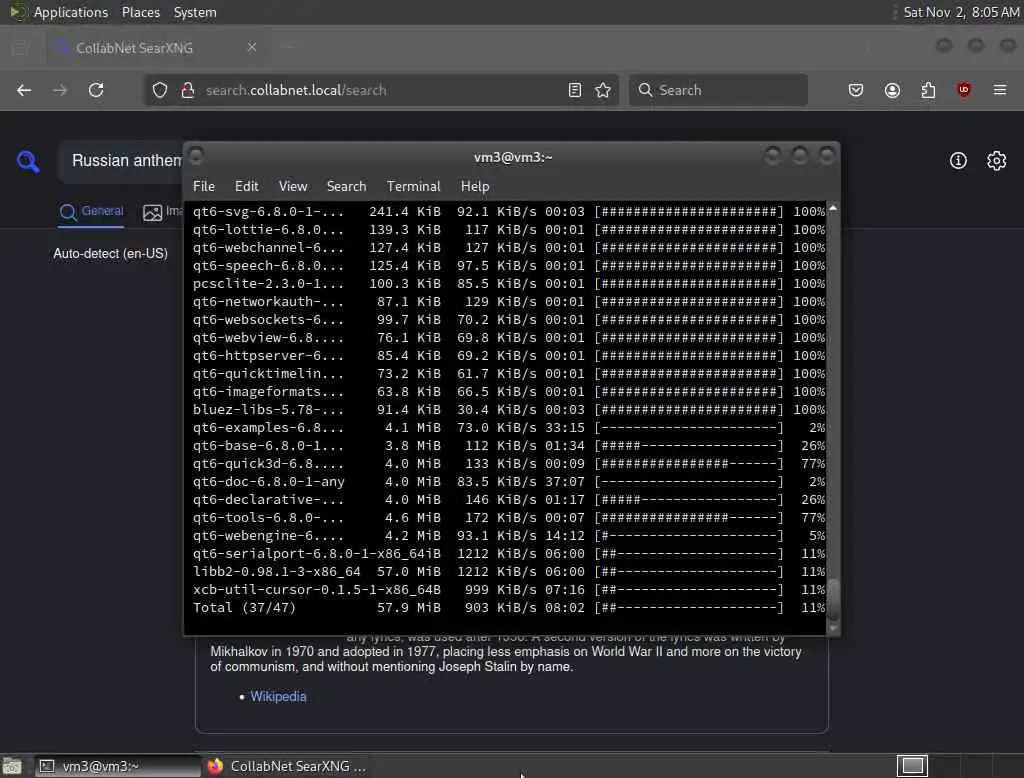
Task: Click the Firefox Search box
Action: click(x=718, y=90)
